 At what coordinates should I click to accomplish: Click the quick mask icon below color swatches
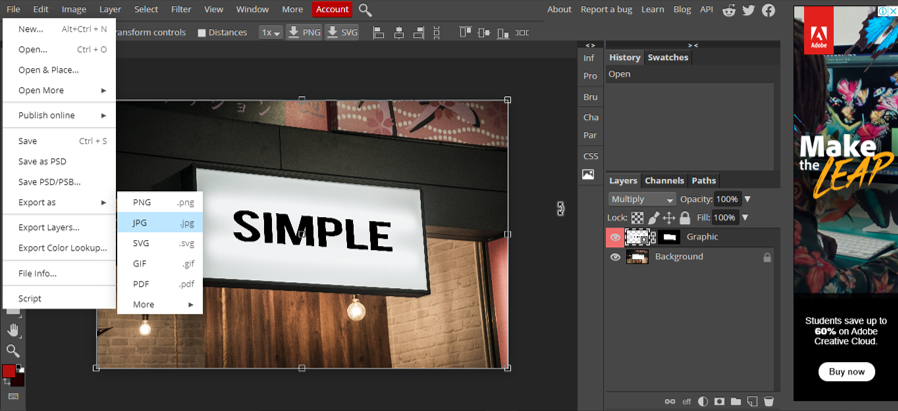pyautogui.click(x=13, y=396)
